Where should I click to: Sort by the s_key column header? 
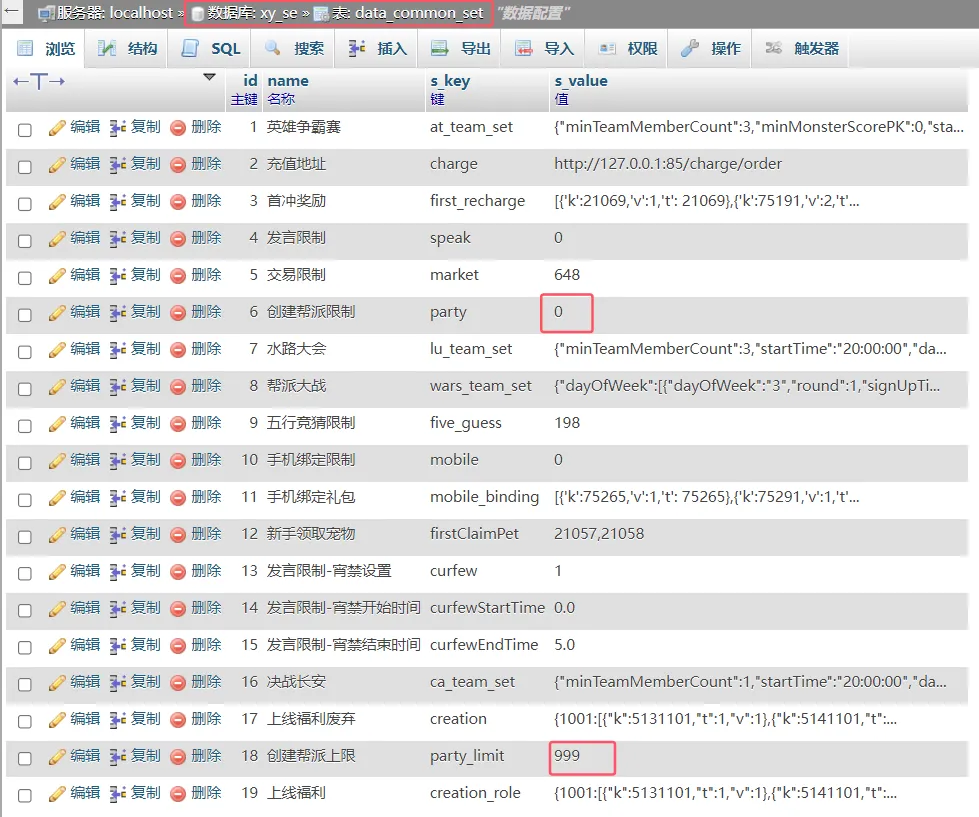(x=450, y=81)
